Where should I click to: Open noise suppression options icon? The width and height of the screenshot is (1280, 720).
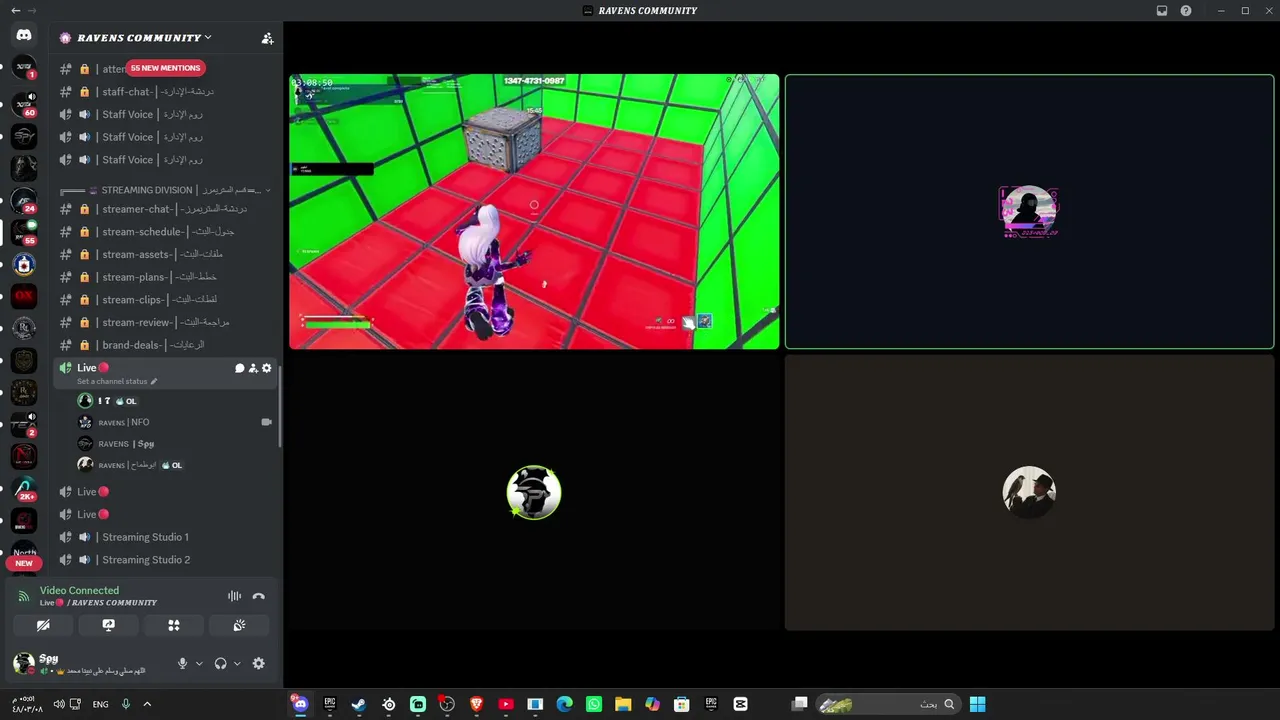[x=234, y=596]
